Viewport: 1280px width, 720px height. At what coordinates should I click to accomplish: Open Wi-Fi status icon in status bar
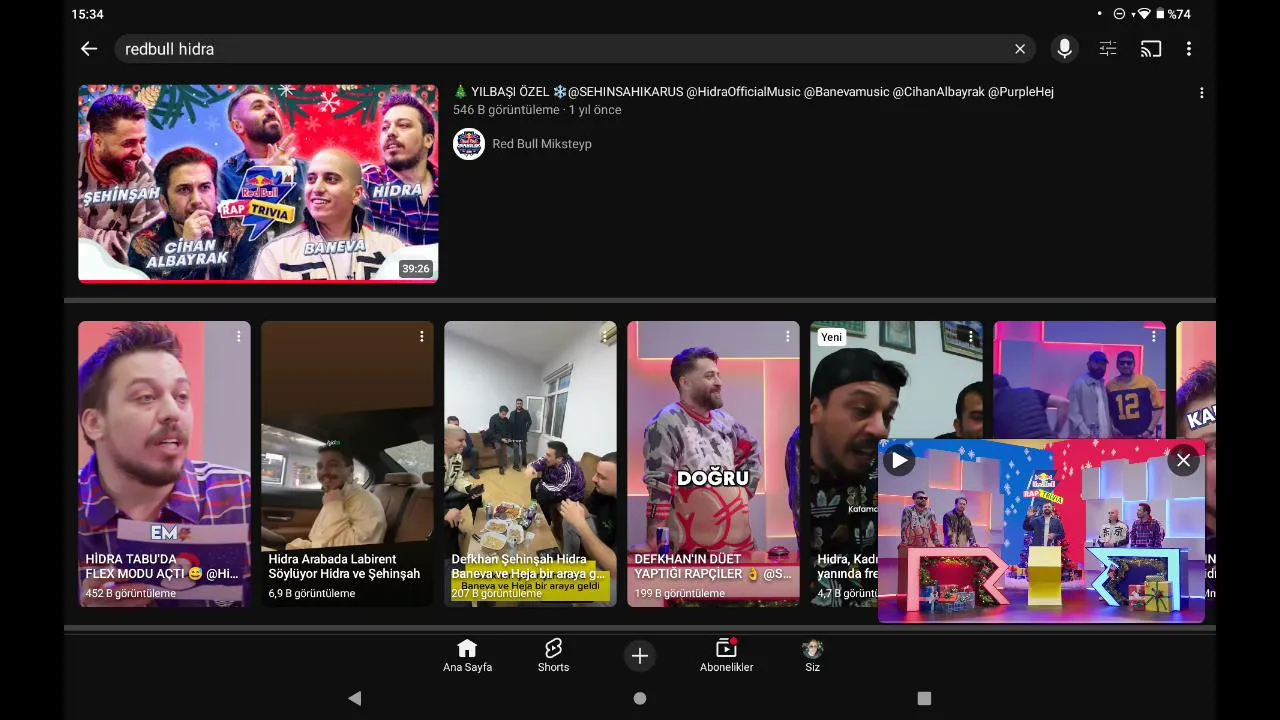(1144, 14)
